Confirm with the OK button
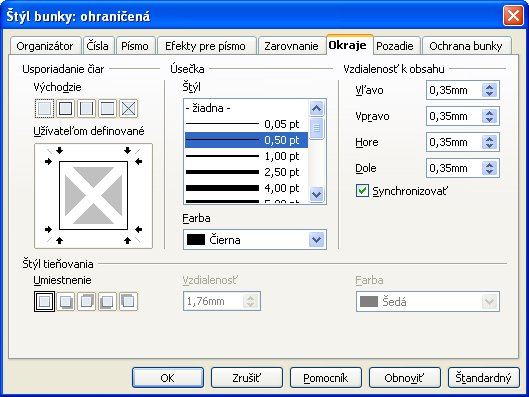Screen dimensions: 529x397 pyautogui.click(x=168, y=378)
